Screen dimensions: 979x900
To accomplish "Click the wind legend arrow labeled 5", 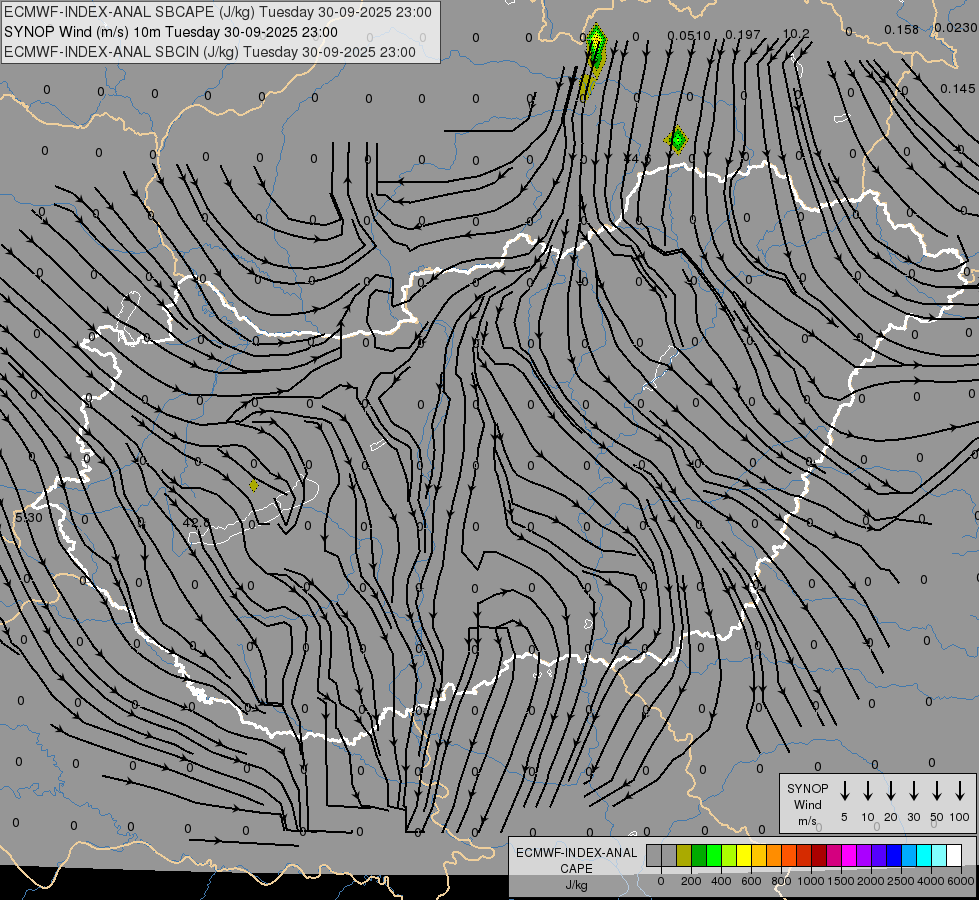I will [x=845, y=791].
